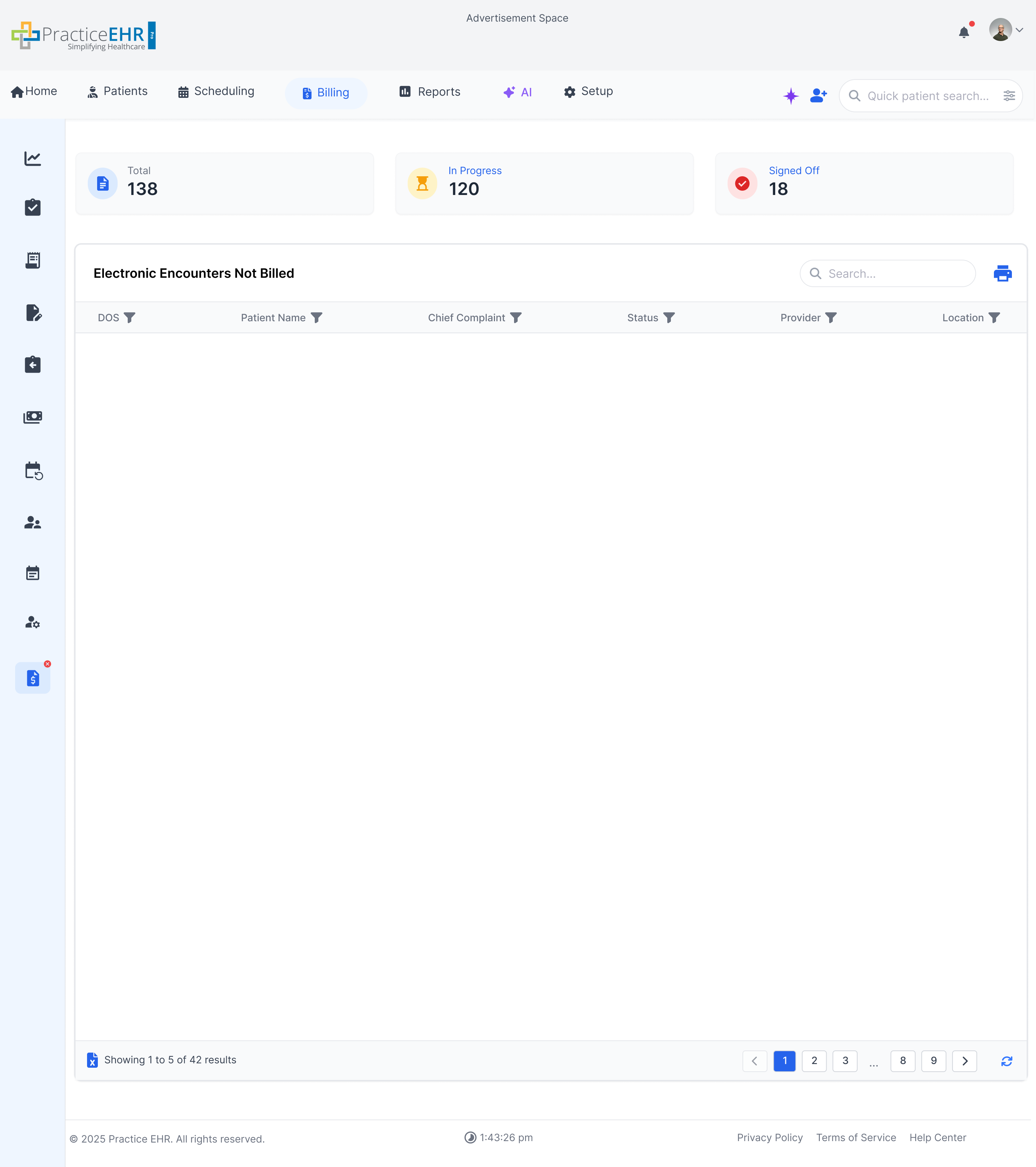Click the cash payments sidebar icon

click(32, 417)
